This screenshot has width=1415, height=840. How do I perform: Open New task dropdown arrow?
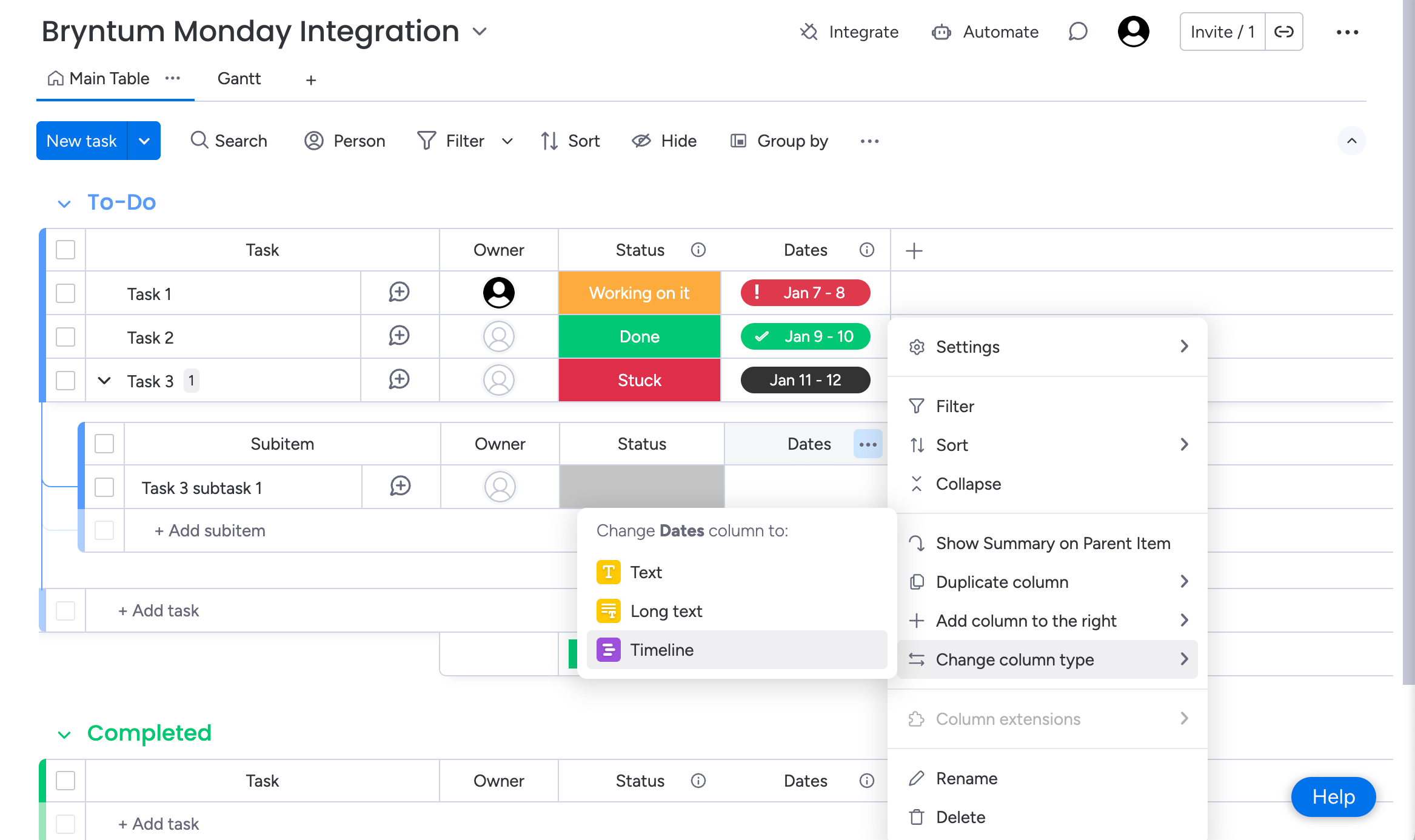[144, 141]
